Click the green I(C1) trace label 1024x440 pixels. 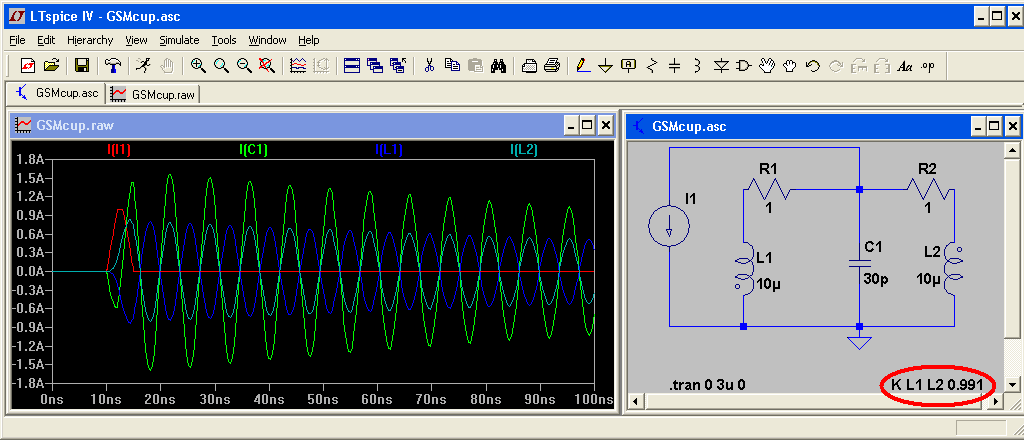(x=253, y=150)
